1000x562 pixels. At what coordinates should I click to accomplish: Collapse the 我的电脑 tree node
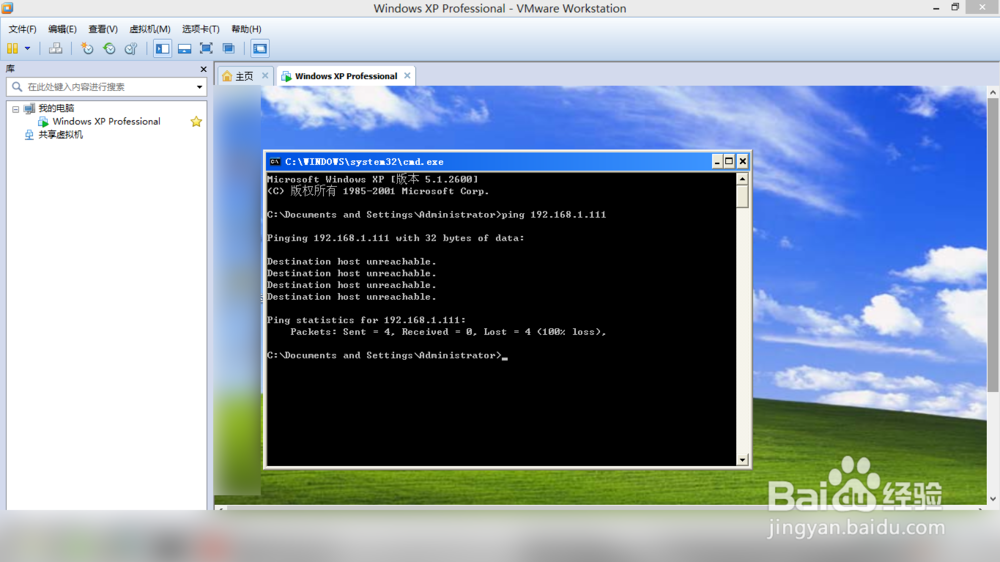click(x=16, y=109)
